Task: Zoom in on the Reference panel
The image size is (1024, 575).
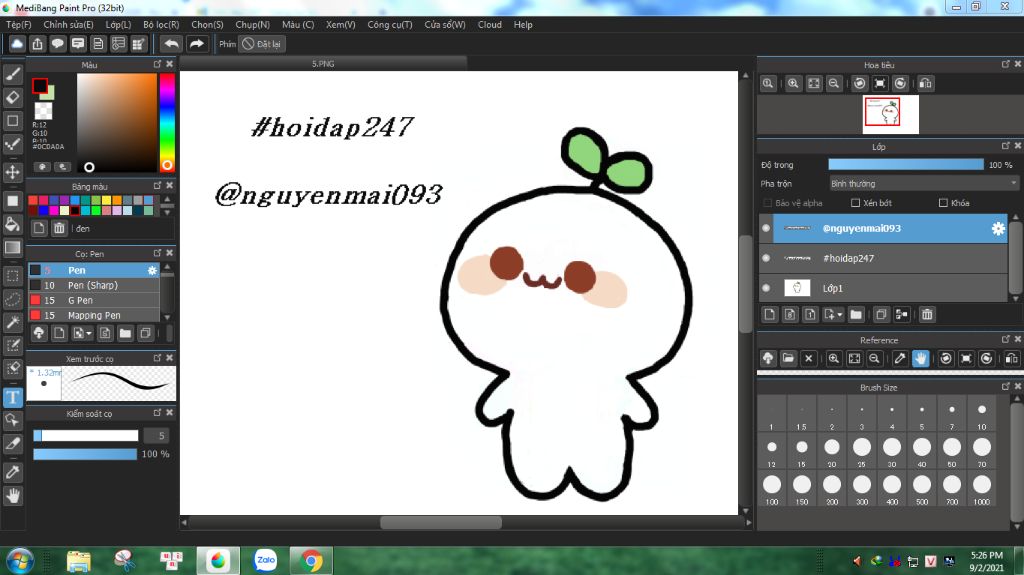Action: pyautogui.click(x=834, y=358)
